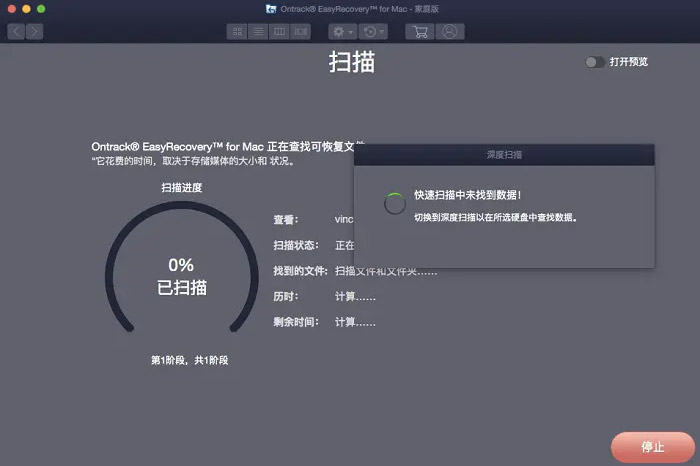Image resolution: width=700 pixels, height=466 pixels.
Task: Click the 深度扫描 dialog title bar
Action: (504, 155)
